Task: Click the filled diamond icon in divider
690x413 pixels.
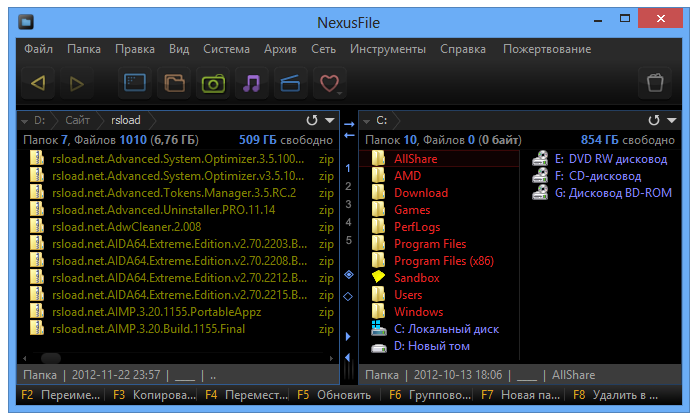Action: (349, 274)
